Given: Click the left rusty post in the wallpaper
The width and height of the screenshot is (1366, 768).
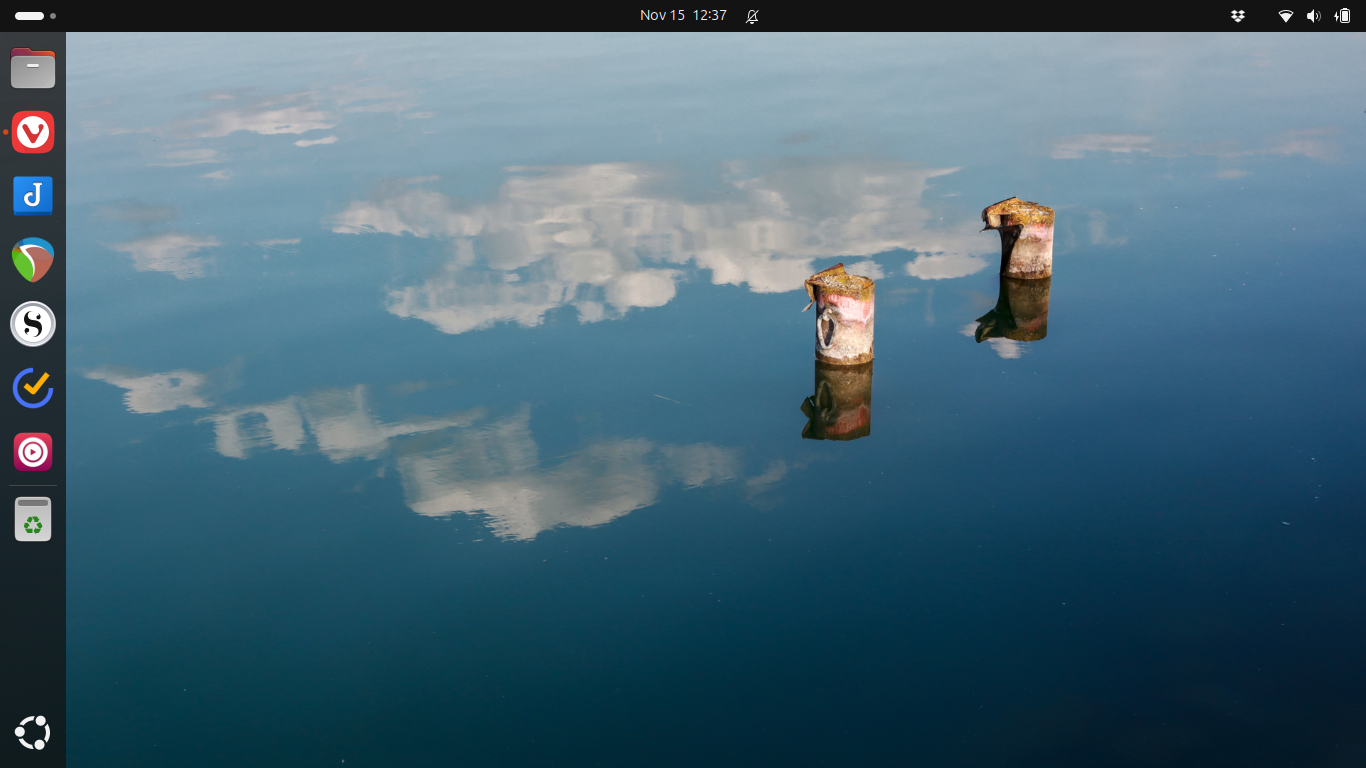Looking at the screenshot, I should pyautogui.click(x=842, y=316).
